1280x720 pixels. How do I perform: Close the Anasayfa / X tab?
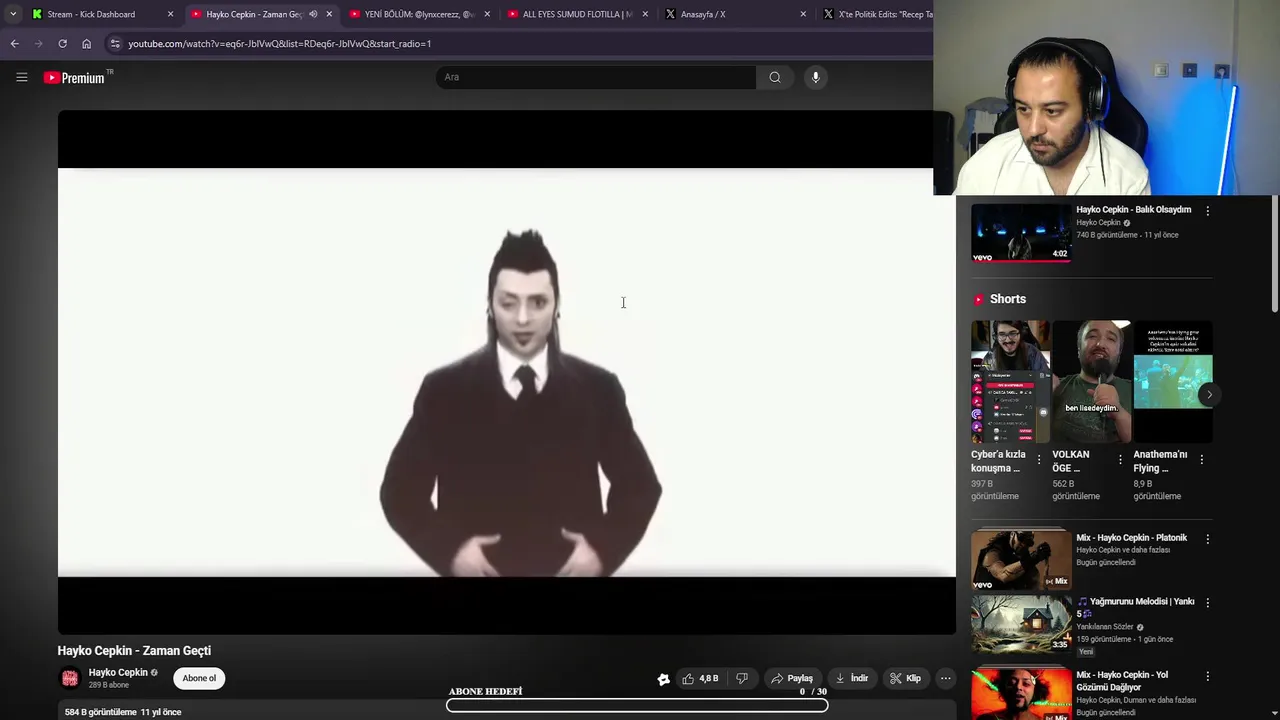(803, 14)
